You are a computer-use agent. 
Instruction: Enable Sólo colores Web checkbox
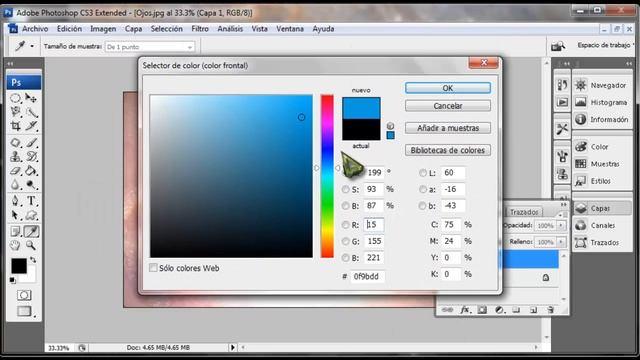coord(153,268)
